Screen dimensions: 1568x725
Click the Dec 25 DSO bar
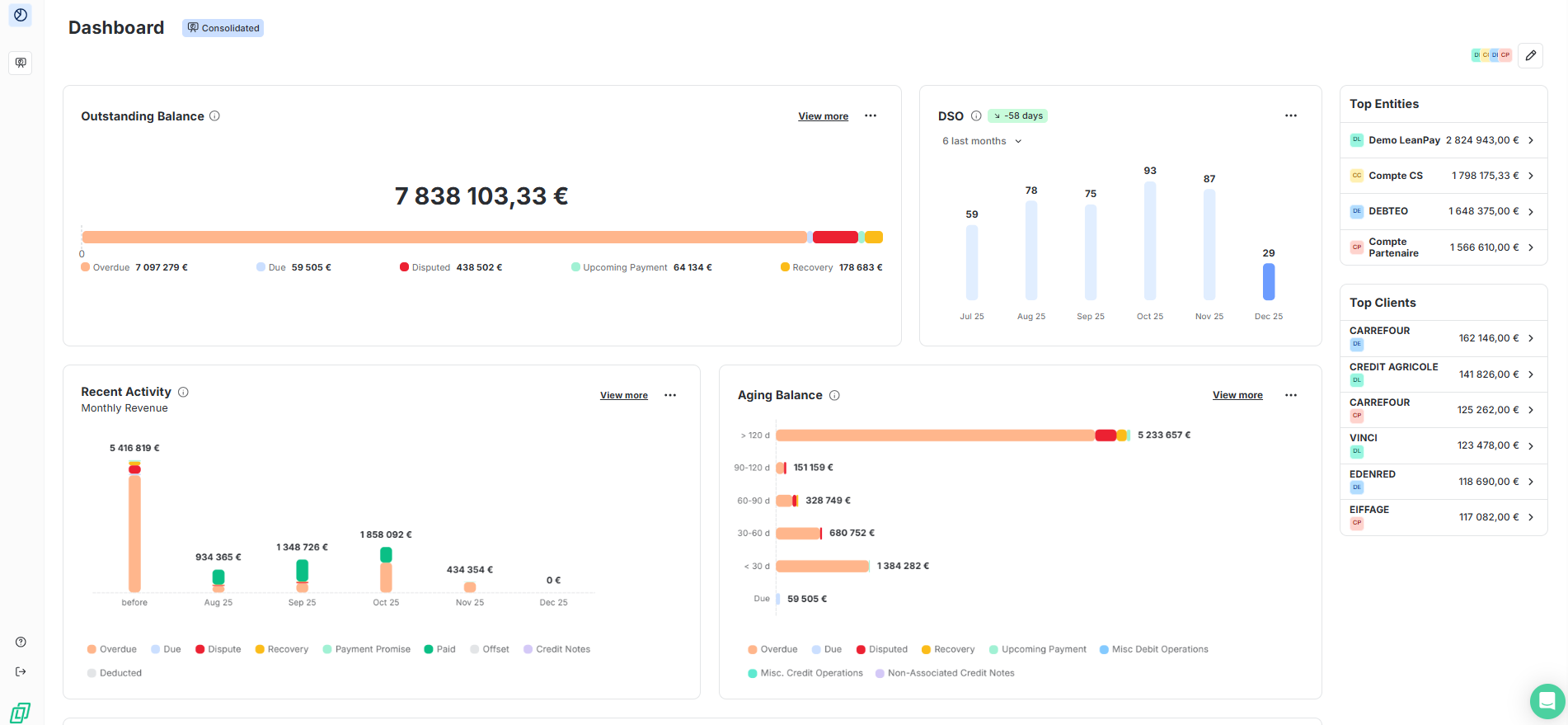(1269, 281)
